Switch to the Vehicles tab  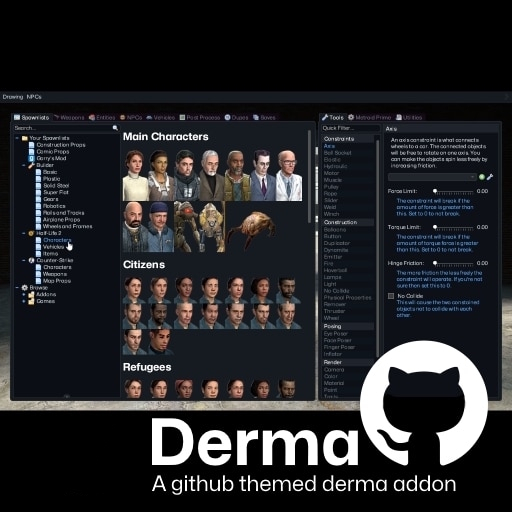(x=161, y=117)
